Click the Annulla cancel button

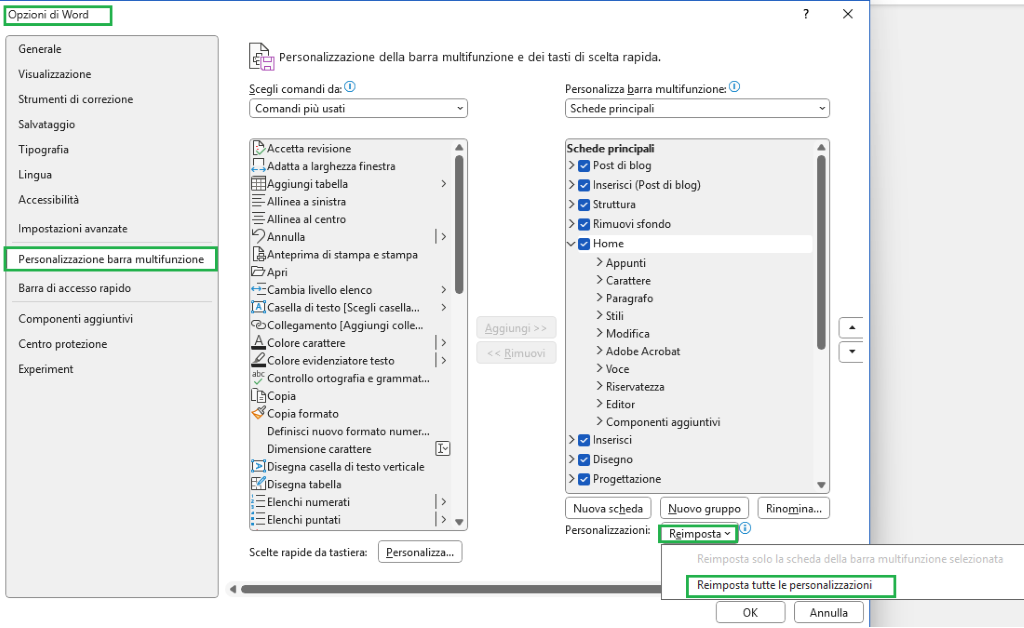click(x=829, y=612)
